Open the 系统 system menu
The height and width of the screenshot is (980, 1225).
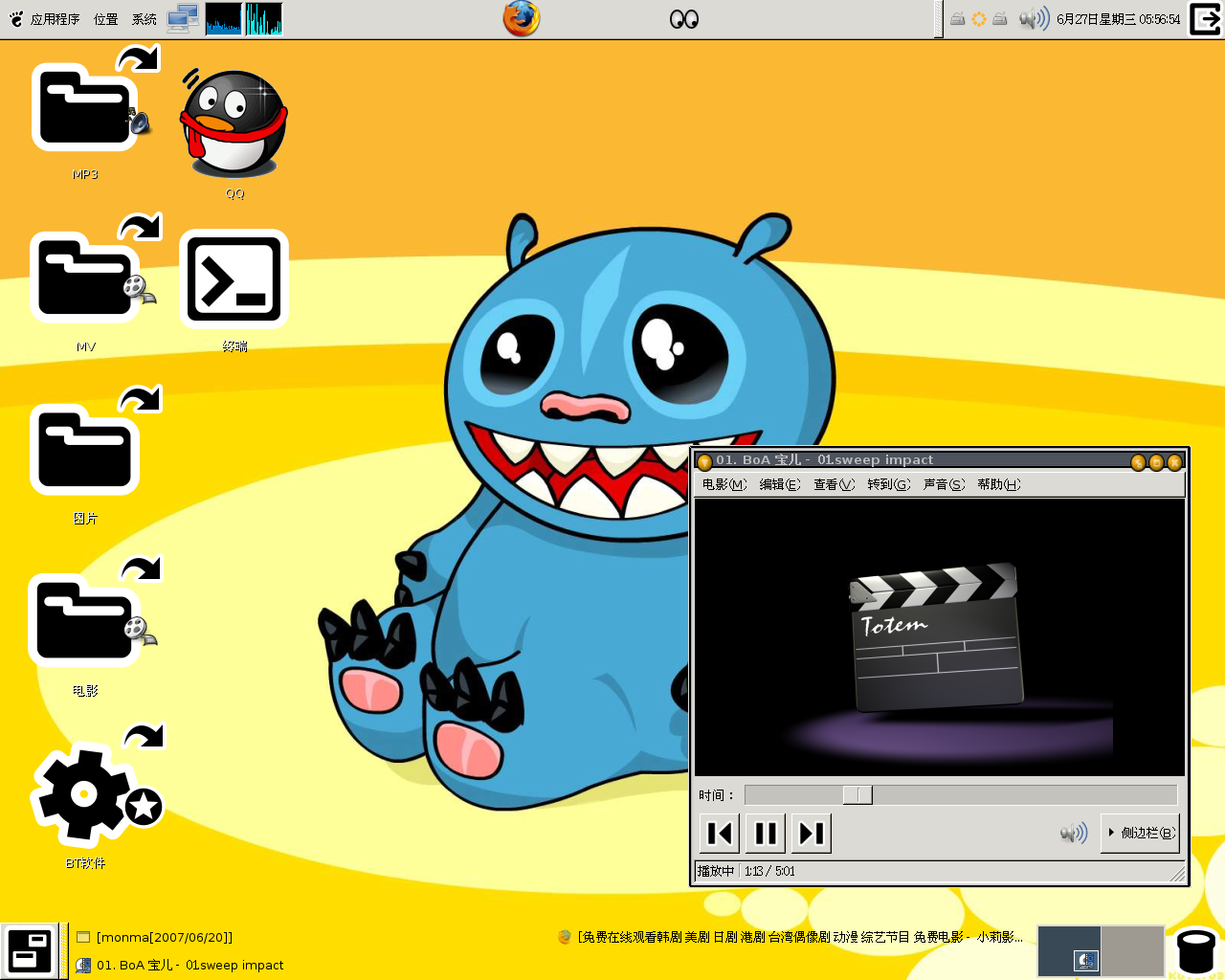(x=145, y=19)
